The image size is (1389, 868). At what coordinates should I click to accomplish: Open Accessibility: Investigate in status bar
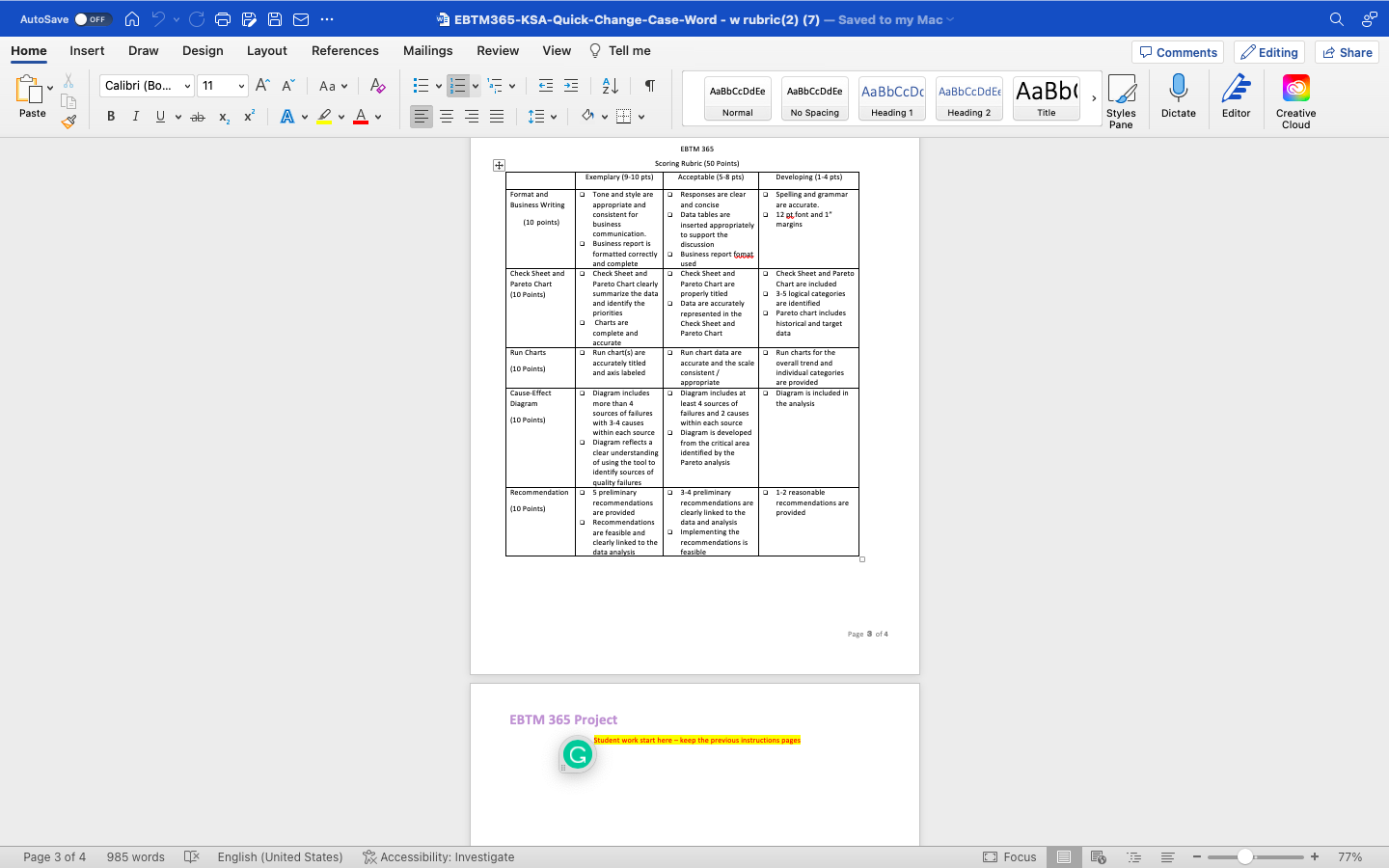pyautogui.click(x=439, y=857)
